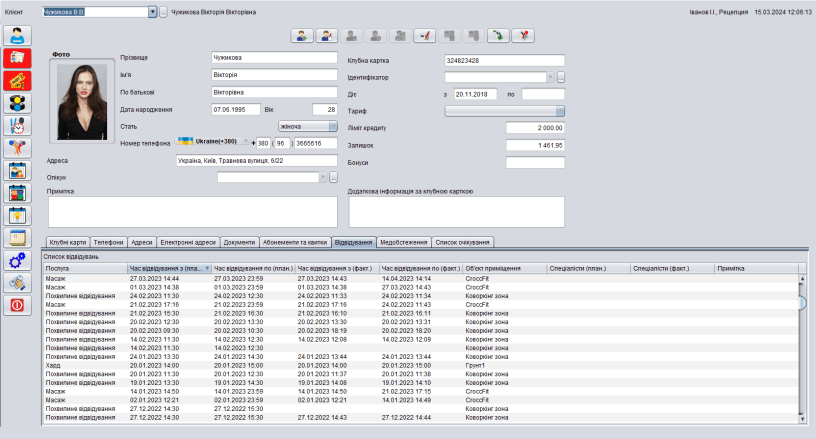Switch to the Документи tab
Viewport: 816px width, 439px height.
(239, 242)
